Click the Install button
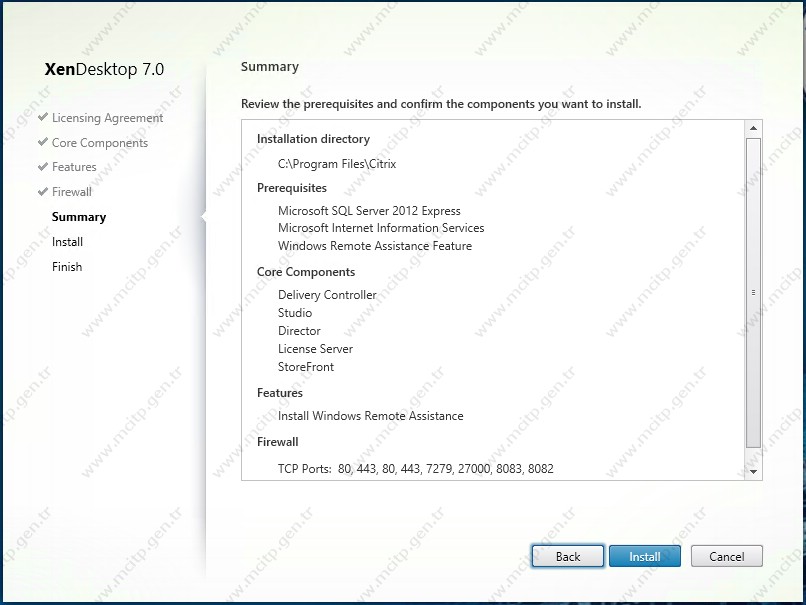Screen dimensions: 806x605 click(645, 556)
